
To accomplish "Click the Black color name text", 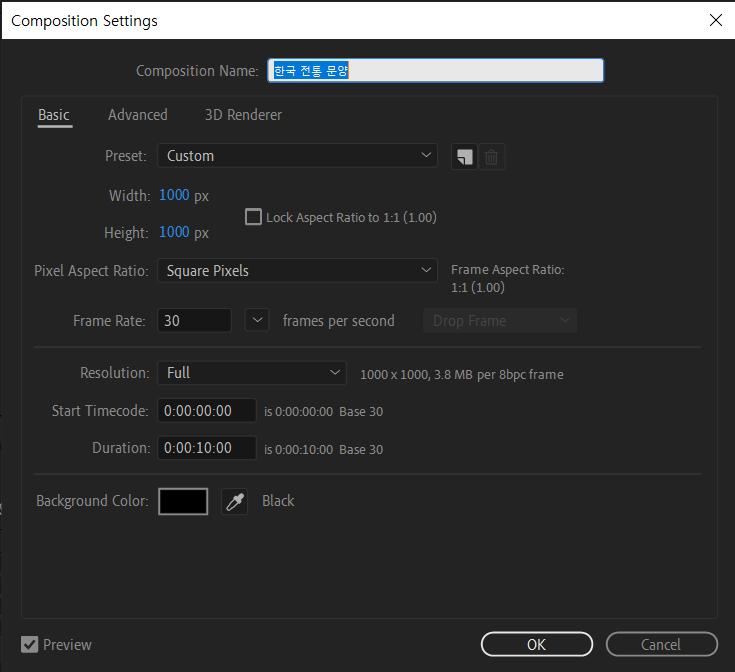I will click(x=278, y=501).
